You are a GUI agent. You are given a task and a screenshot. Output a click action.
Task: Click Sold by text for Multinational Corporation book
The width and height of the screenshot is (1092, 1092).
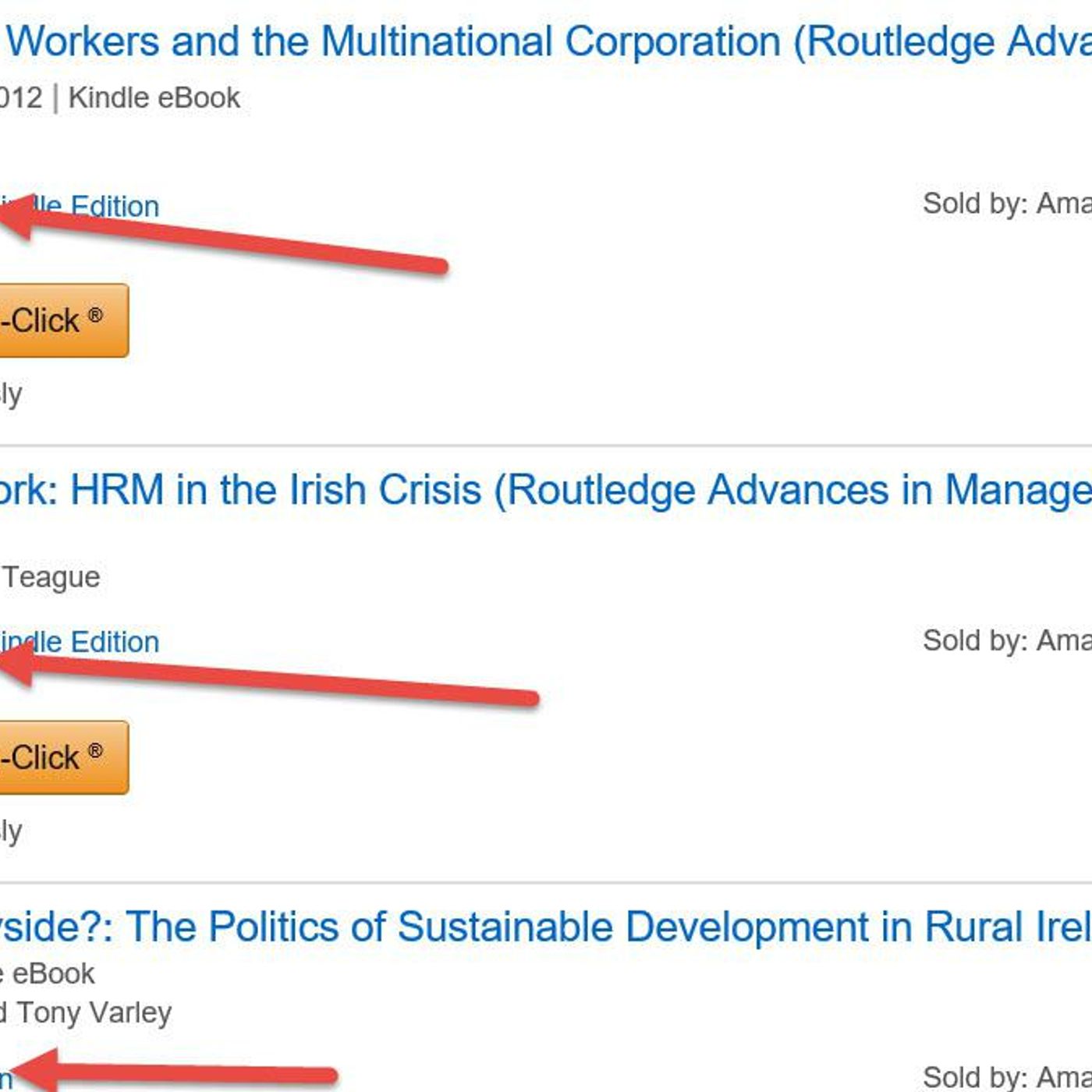point(1006,204)
